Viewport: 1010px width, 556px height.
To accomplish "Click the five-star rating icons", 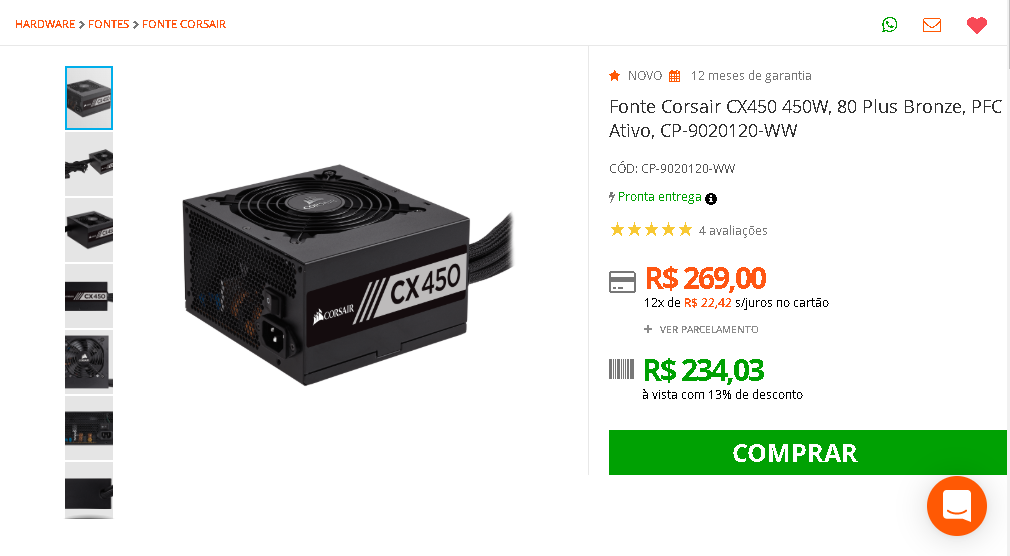I will 651,229.
